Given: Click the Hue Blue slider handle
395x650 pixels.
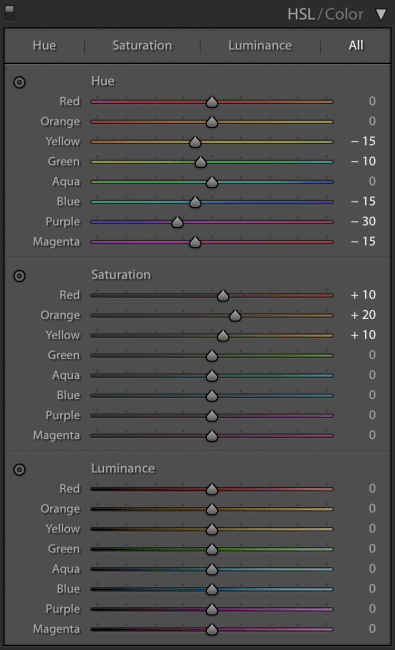Looking at the screenshot, I should pyautogui.click(x=195, y=202).
